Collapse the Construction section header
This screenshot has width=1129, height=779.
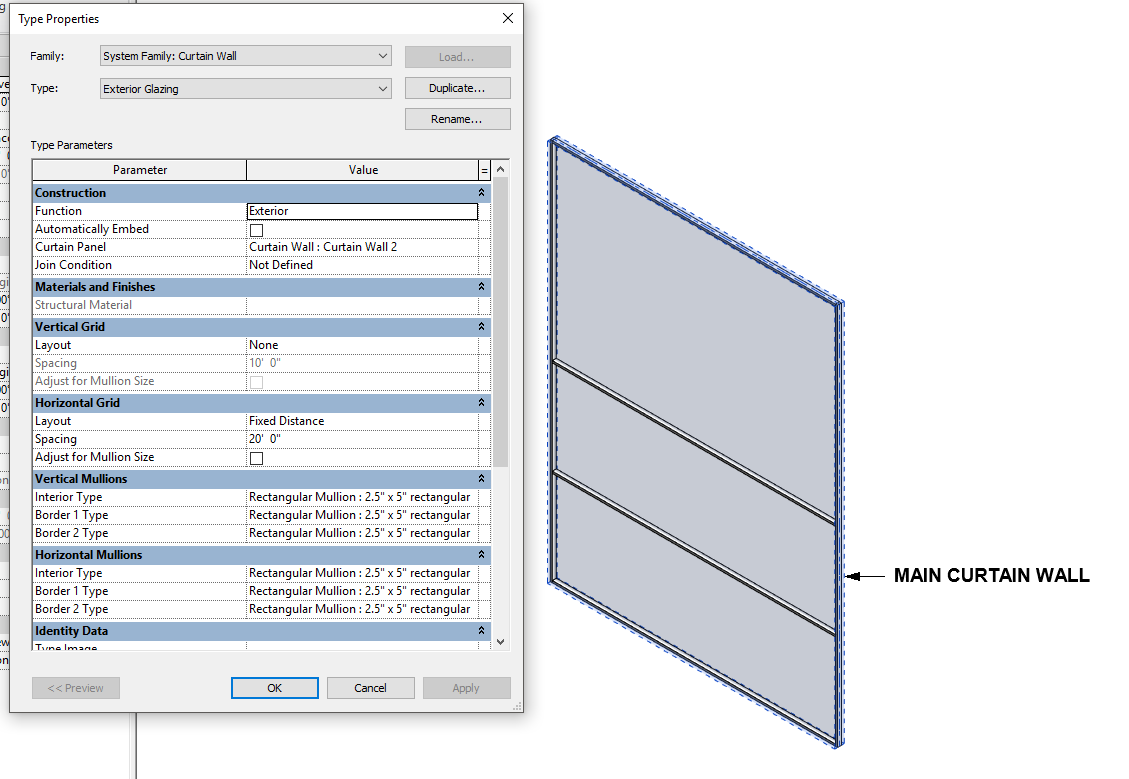click(481, 192)
